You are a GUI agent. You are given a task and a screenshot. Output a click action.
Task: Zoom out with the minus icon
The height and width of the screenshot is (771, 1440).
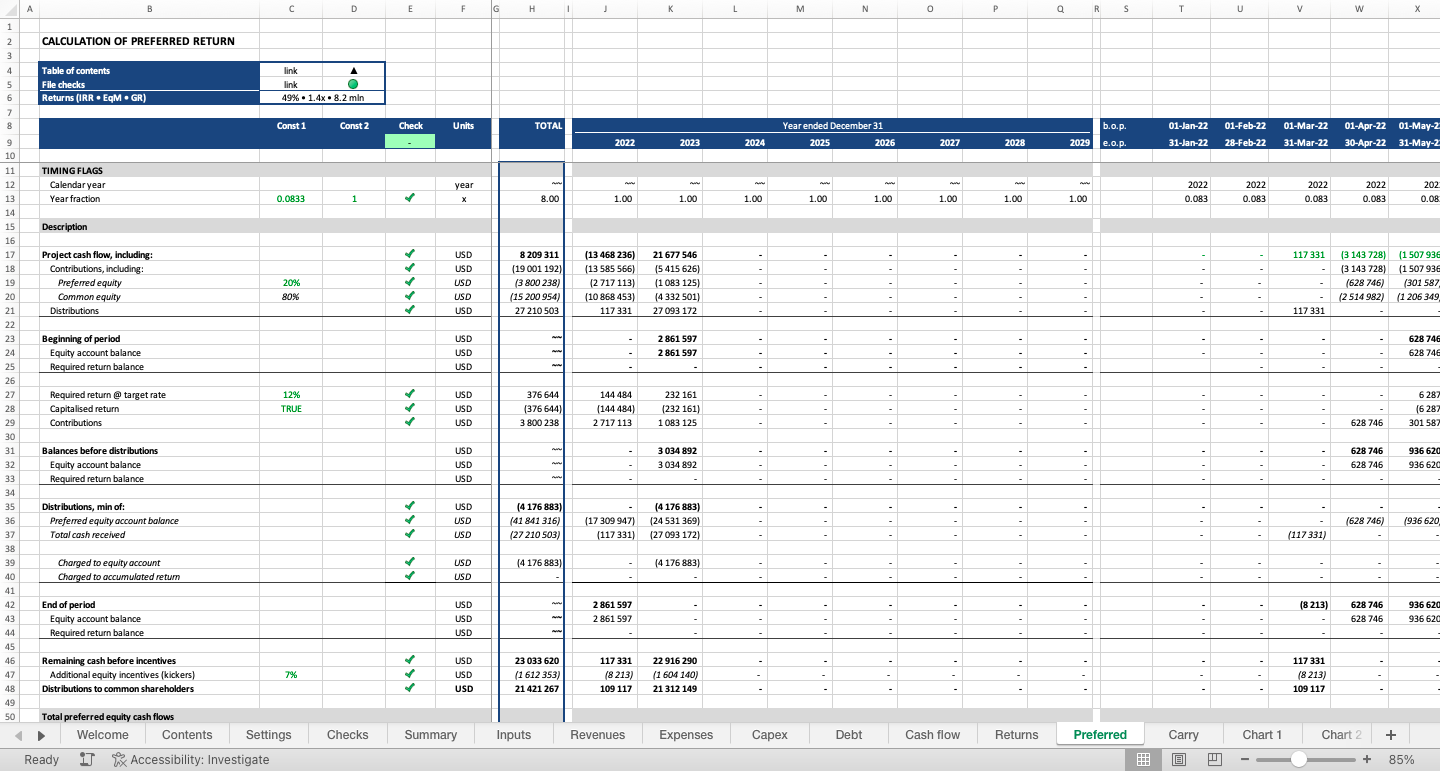[1246, 760]
